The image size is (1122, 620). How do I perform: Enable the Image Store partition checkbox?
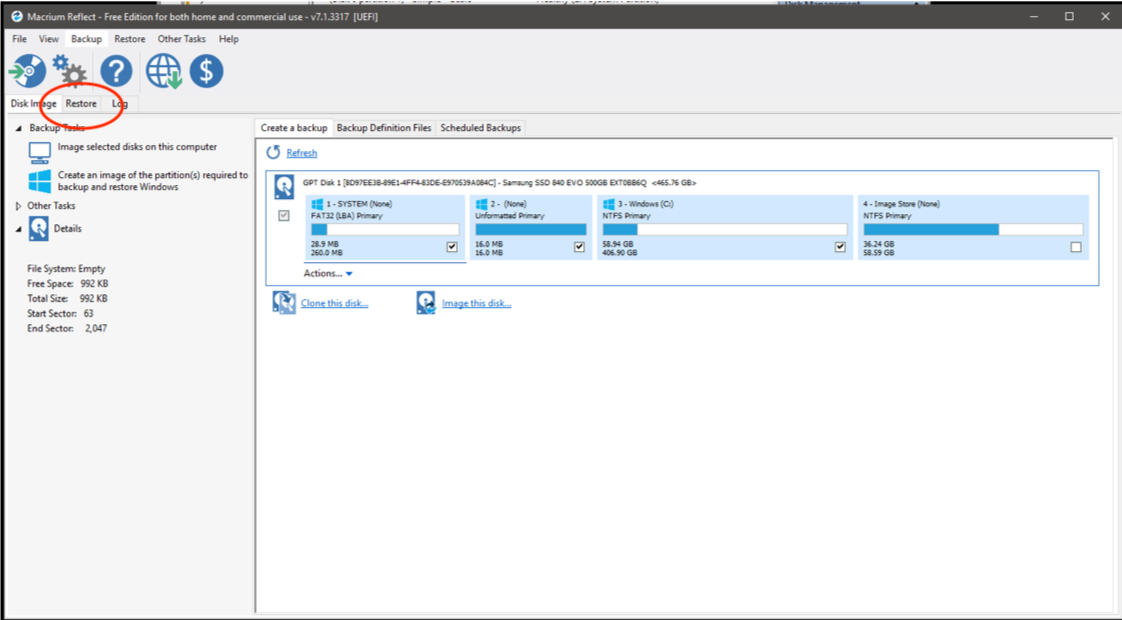click(x=1075, y=246)
